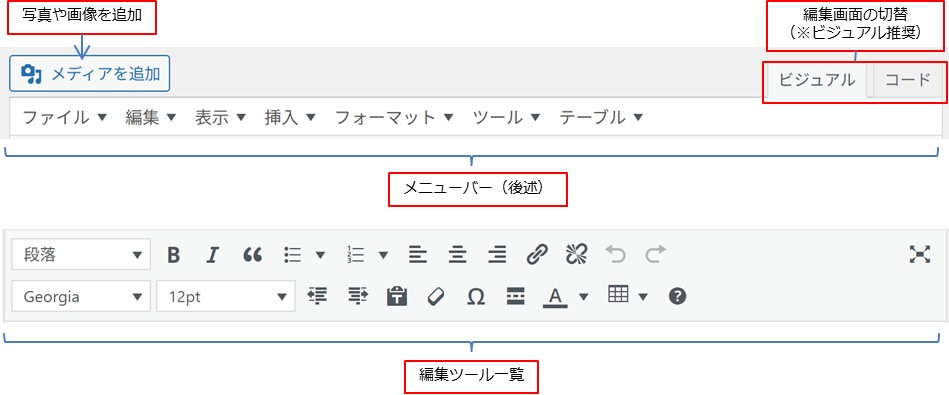Image resolution: width=949 pixels, height=395 pixels.
Task: Open the 挿入 menu
Action: pos(290,117)
